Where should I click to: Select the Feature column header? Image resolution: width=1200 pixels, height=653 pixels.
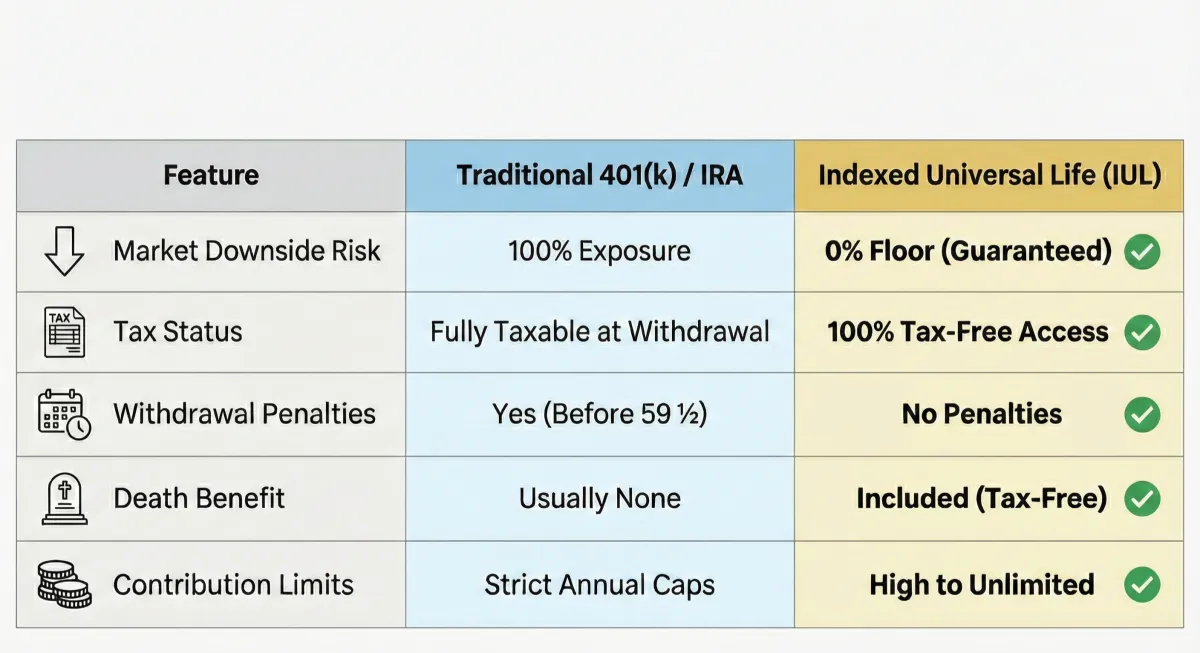tap(211, 175)
